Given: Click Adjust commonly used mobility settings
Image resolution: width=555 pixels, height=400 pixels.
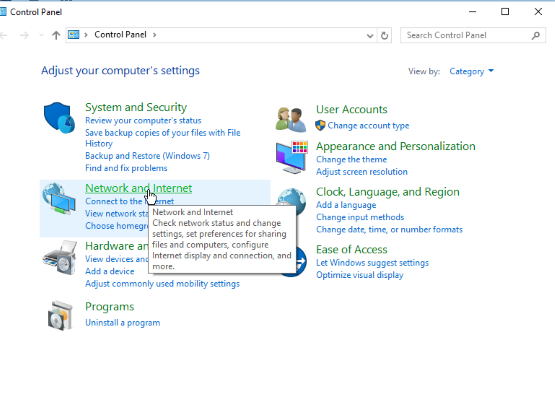Looking at the screenshot, I should (162, 284).
